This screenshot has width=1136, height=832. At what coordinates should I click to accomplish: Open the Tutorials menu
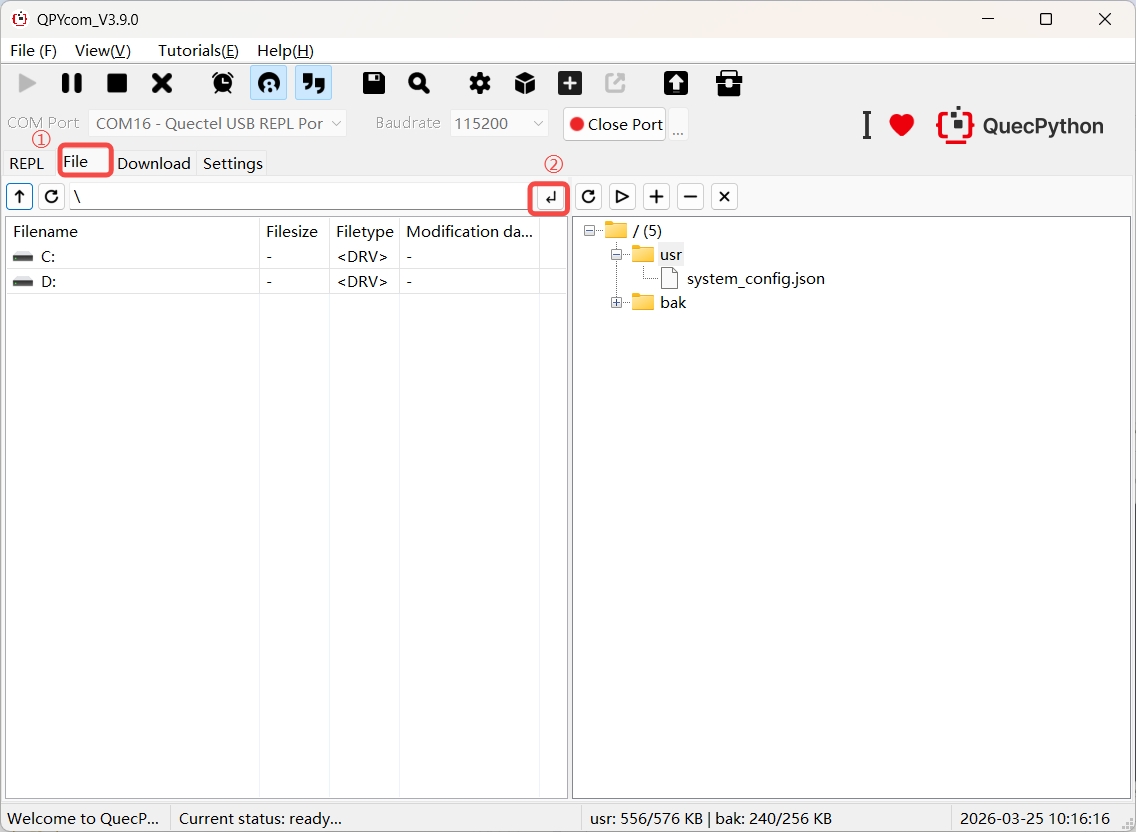pos(198,50)
